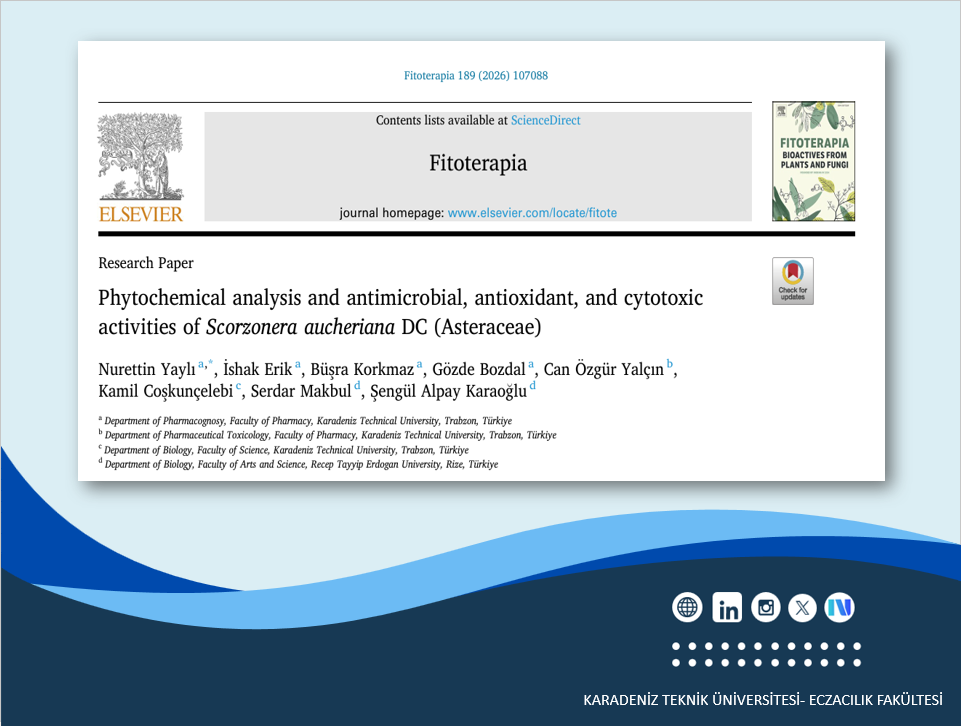Click the Scorzonera aucheriana article title

[400, 311]
